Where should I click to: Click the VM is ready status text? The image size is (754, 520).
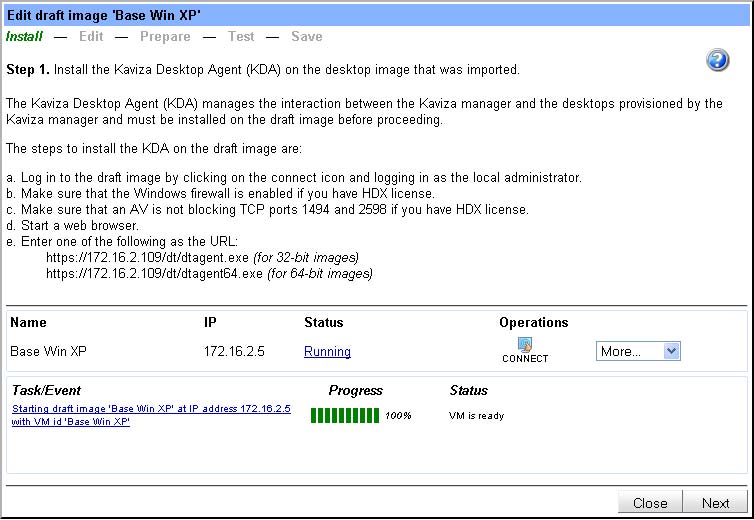pos(477,416)
